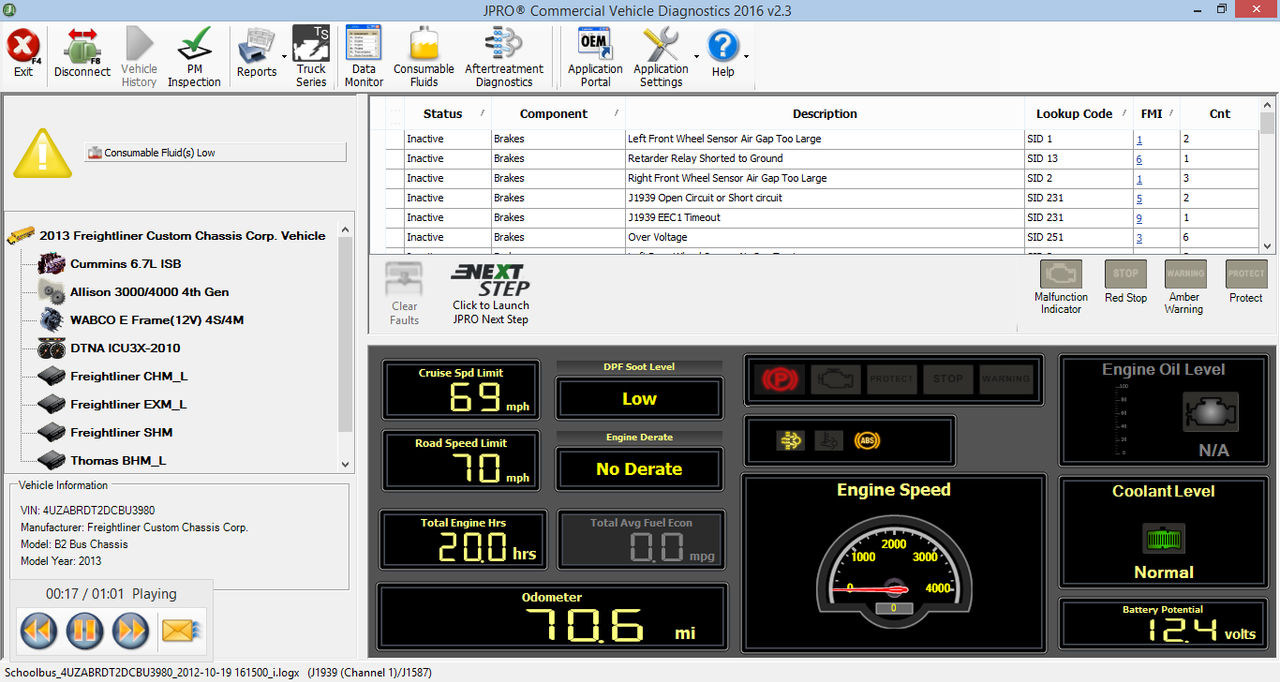
Task: Select Allison 3000/4000 4th Gen transmission
Action: pos(149,292)
